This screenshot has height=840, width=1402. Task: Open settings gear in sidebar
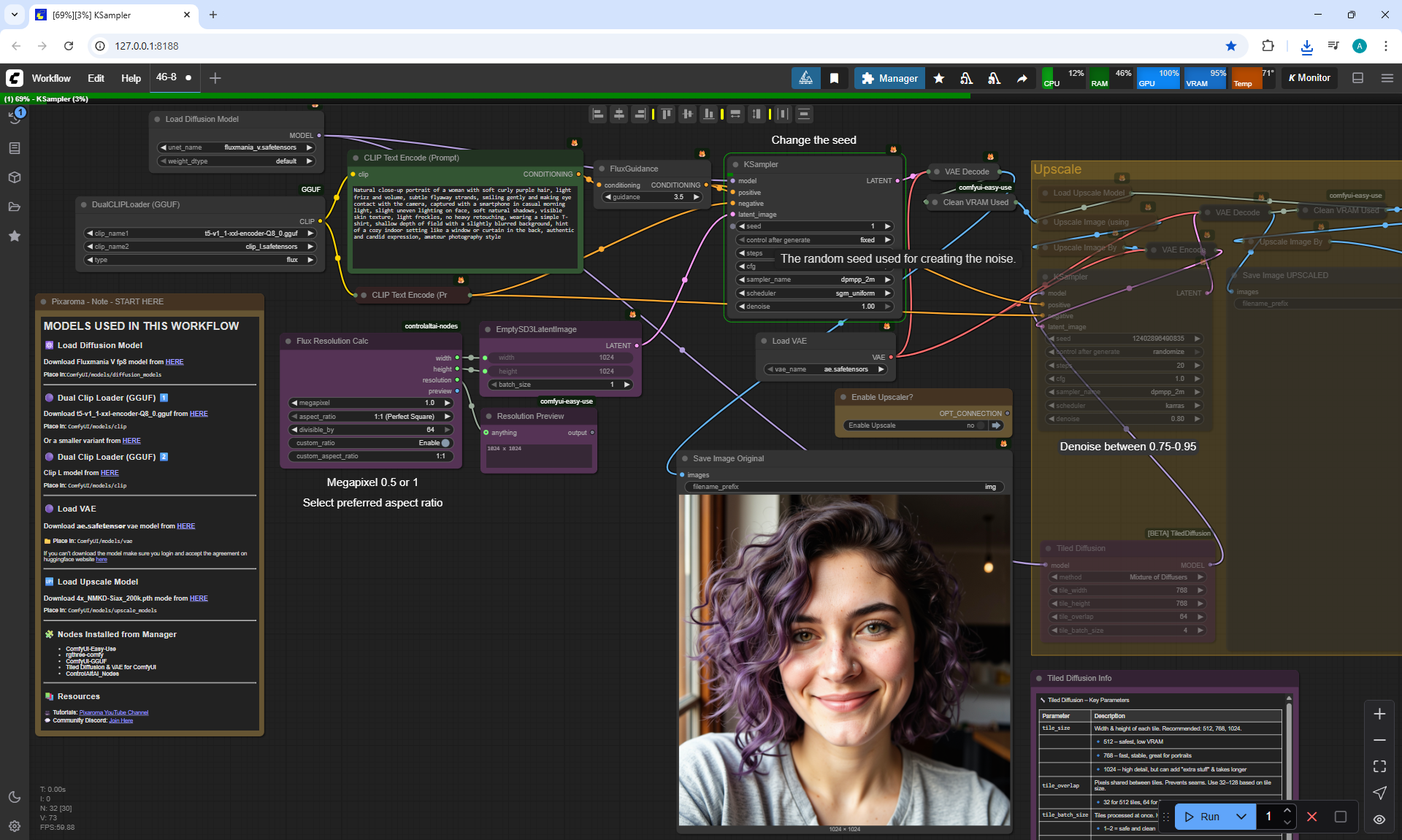pos(15,826)
